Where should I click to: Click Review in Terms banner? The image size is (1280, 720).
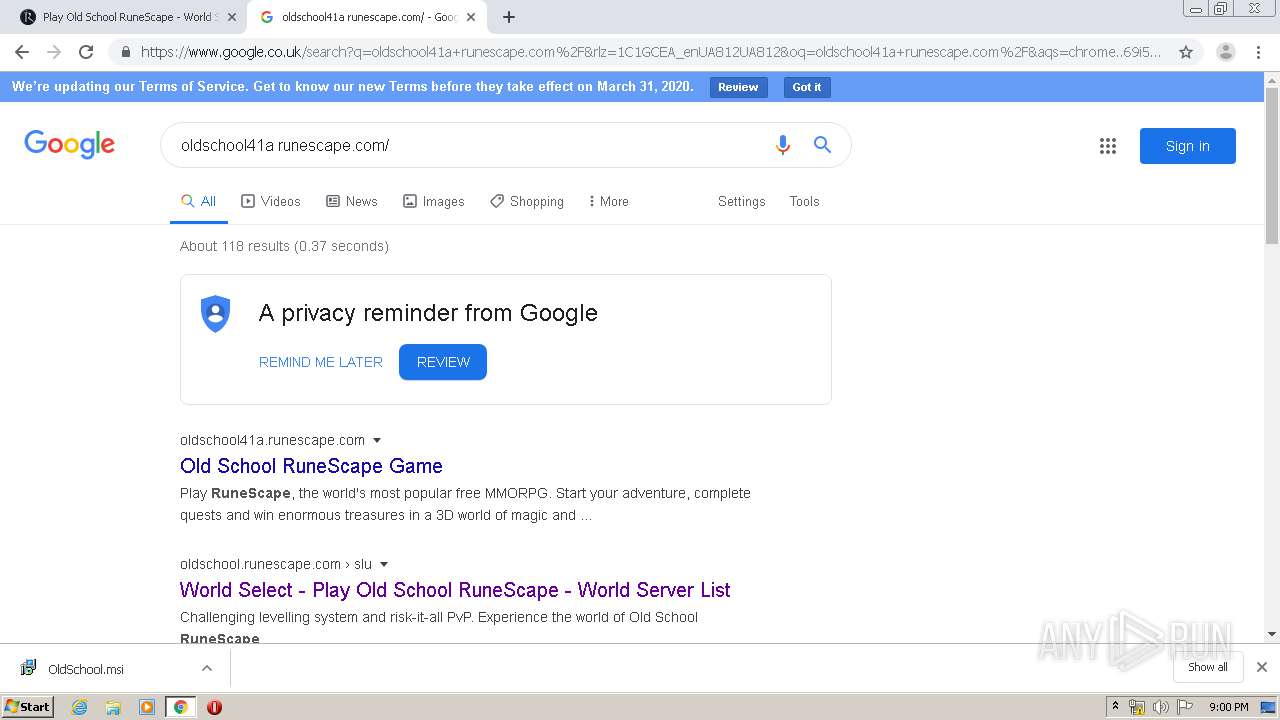(x=738, y=87)
